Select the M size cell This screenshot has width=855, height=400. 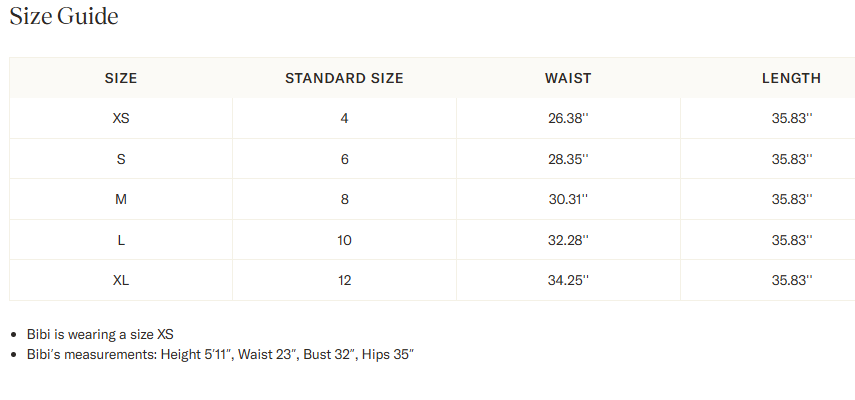tap(121, 199)
